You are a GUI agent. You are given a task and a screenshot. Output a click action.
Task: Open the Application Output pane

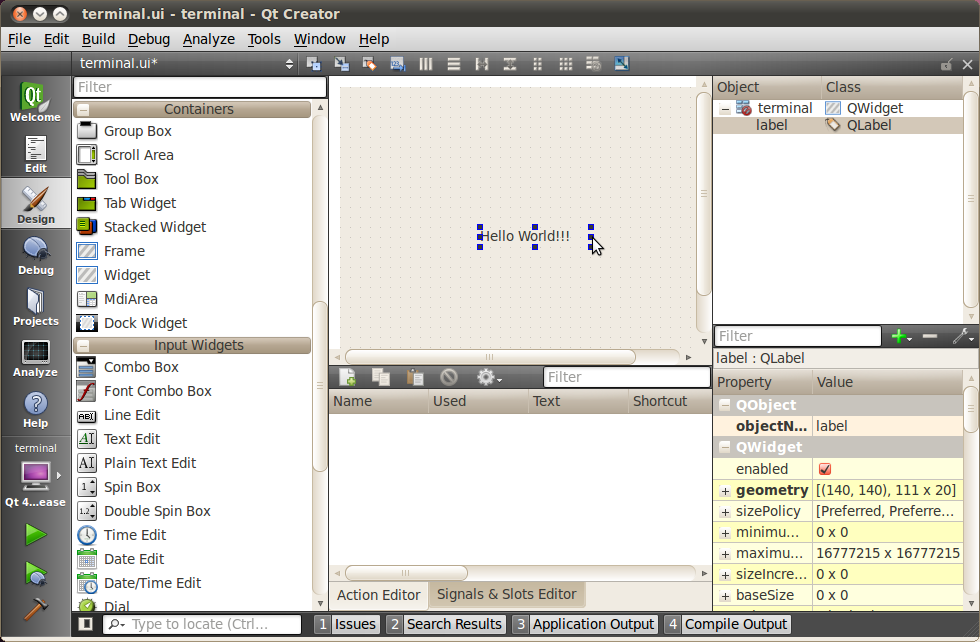pos(585,624)
